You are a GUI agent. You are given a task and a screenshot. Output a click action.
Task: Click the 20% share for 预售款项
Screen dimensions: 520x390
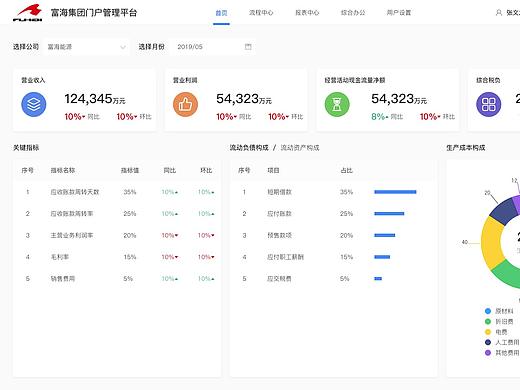click(x=346, y=235)
